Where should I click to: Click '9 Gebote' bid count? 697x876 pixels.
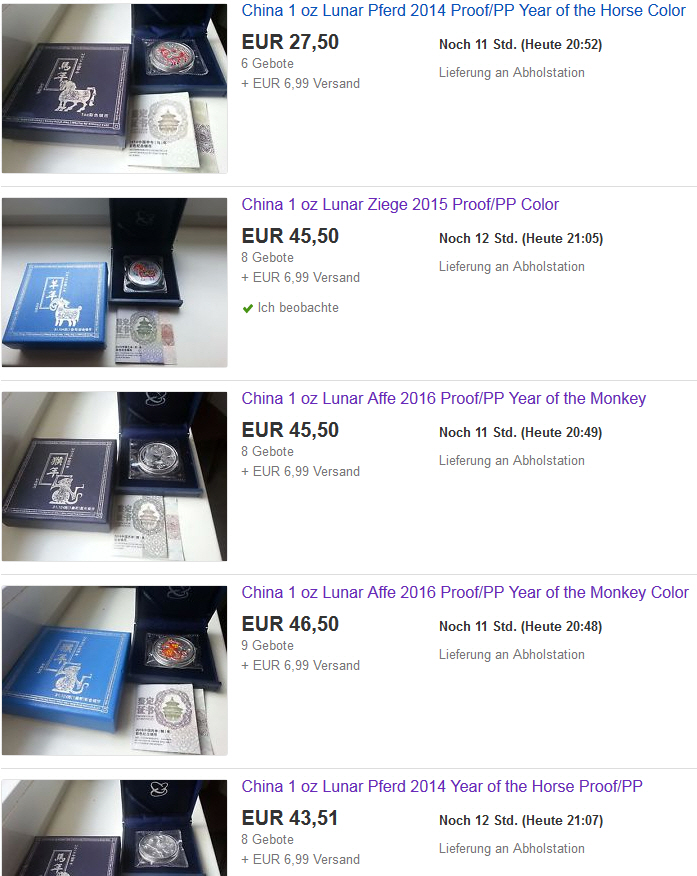pos(268,645)
